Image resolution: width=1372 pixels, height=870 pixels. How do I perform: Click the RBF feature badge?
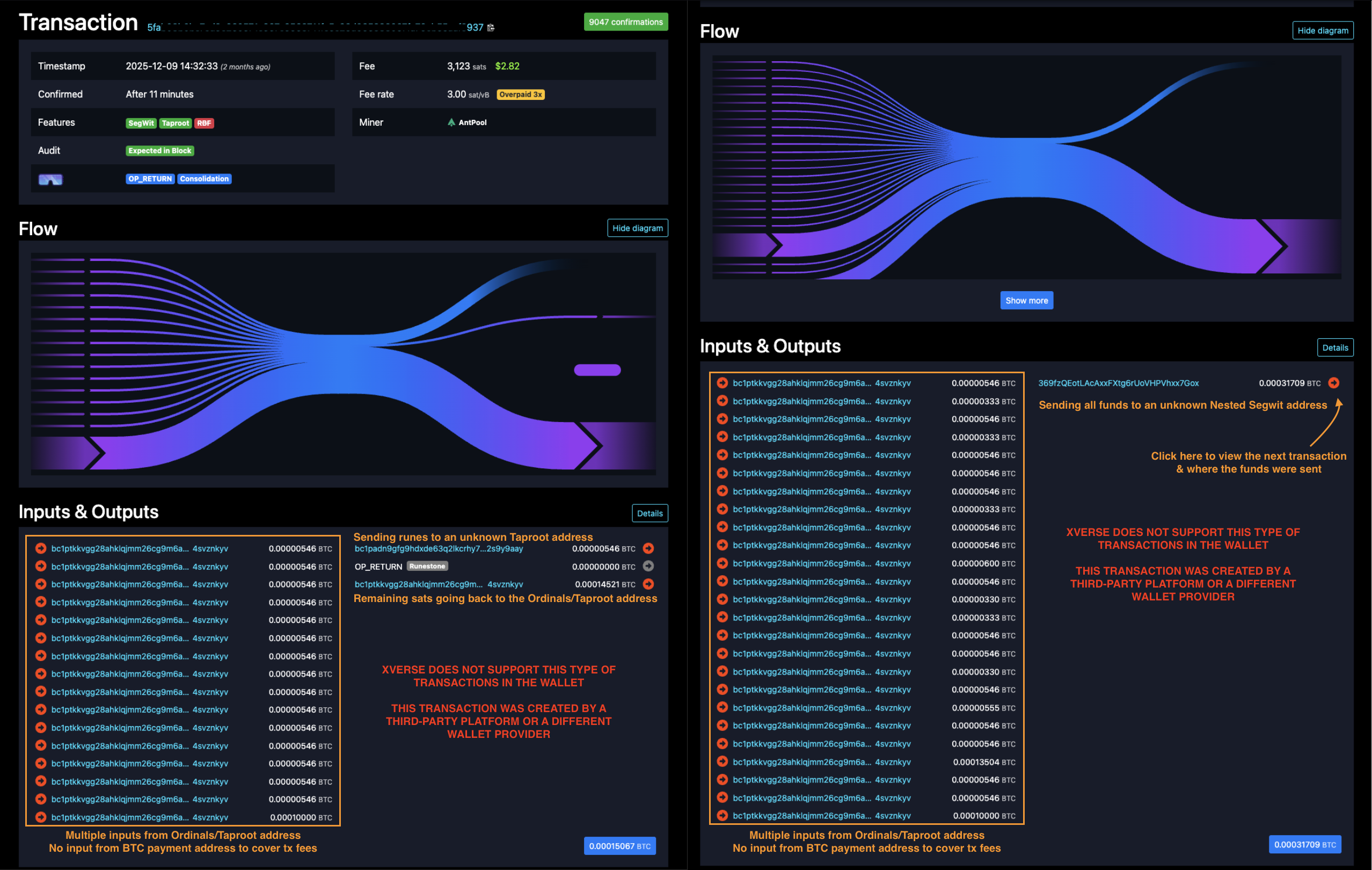204,122
